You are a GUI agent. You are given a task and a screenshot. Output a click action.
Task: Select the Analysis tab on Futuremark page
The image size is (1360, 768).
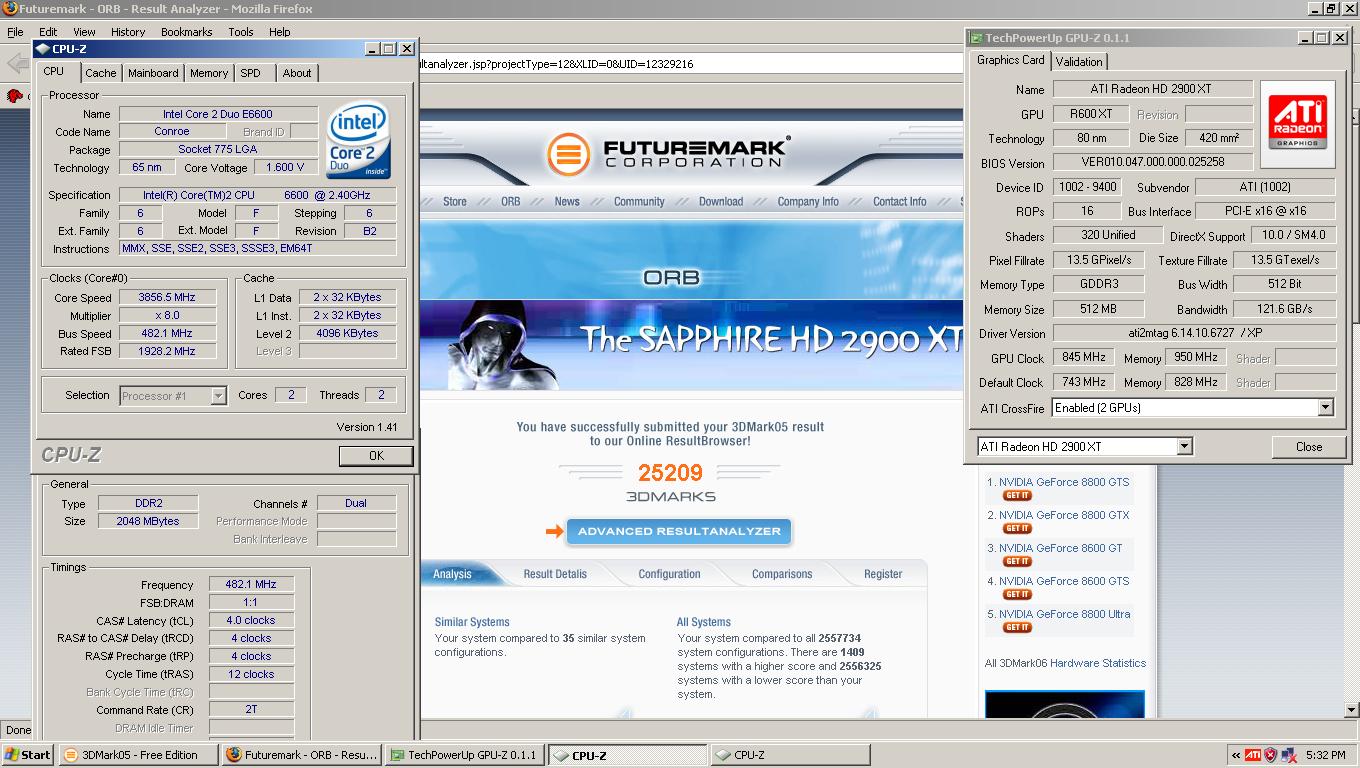pos(452,574)
